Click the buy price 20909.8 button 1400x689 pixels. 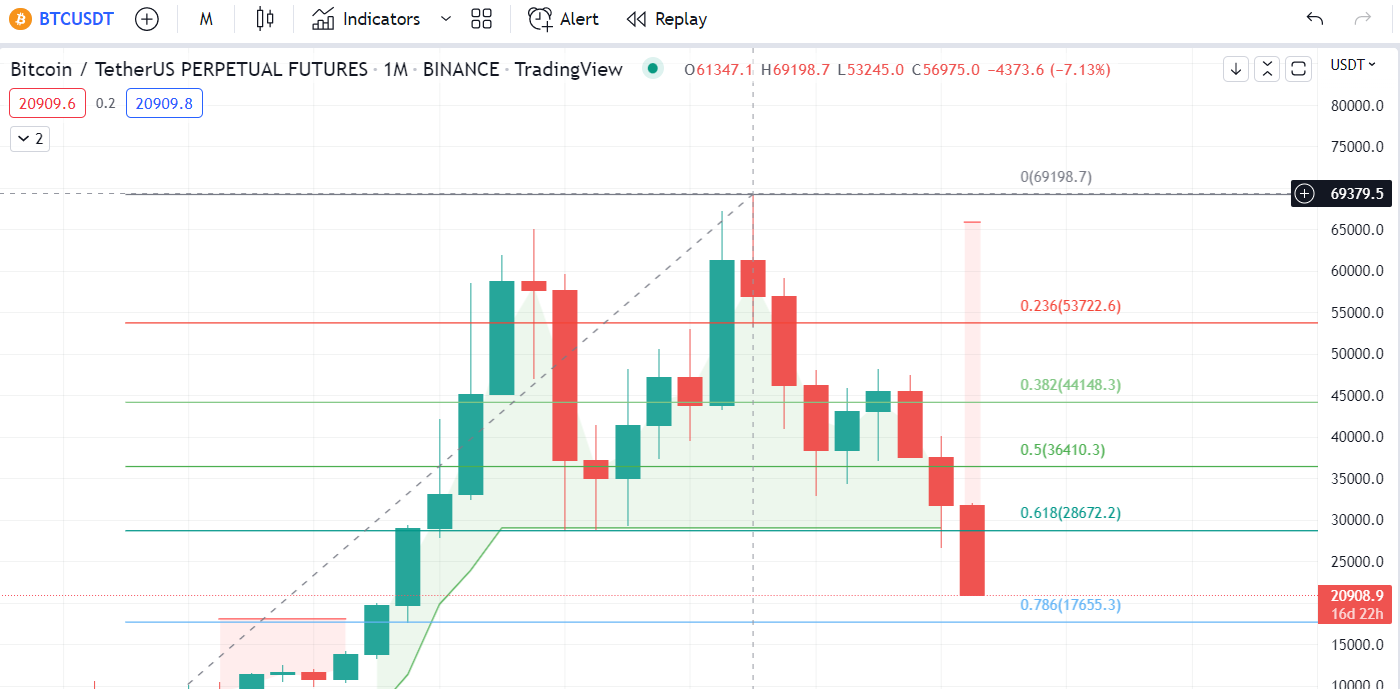coord(164,103)
